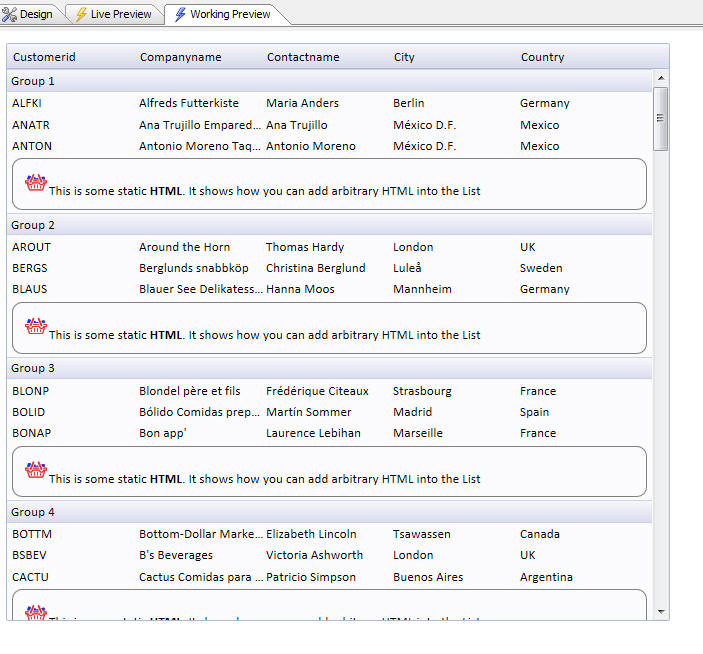This screenshot has height=654, width=703.
Task: Select the BLAUS customer id cell
Action: click(30, 289)
